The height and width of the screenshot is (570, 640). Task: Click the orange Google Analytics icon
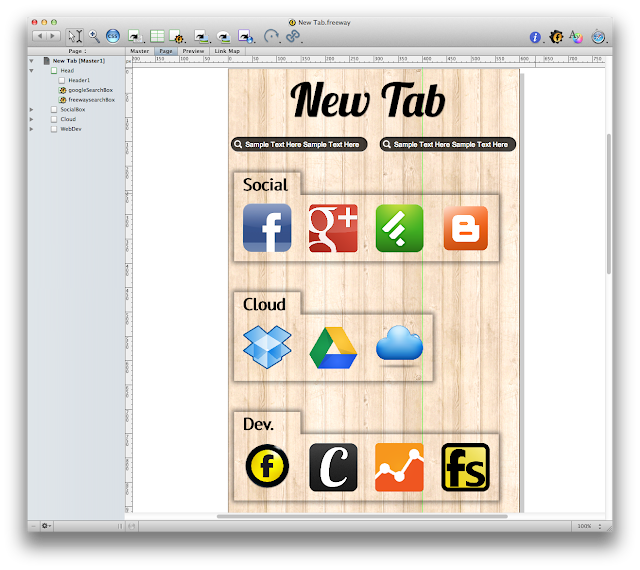(x=399, y=467)
